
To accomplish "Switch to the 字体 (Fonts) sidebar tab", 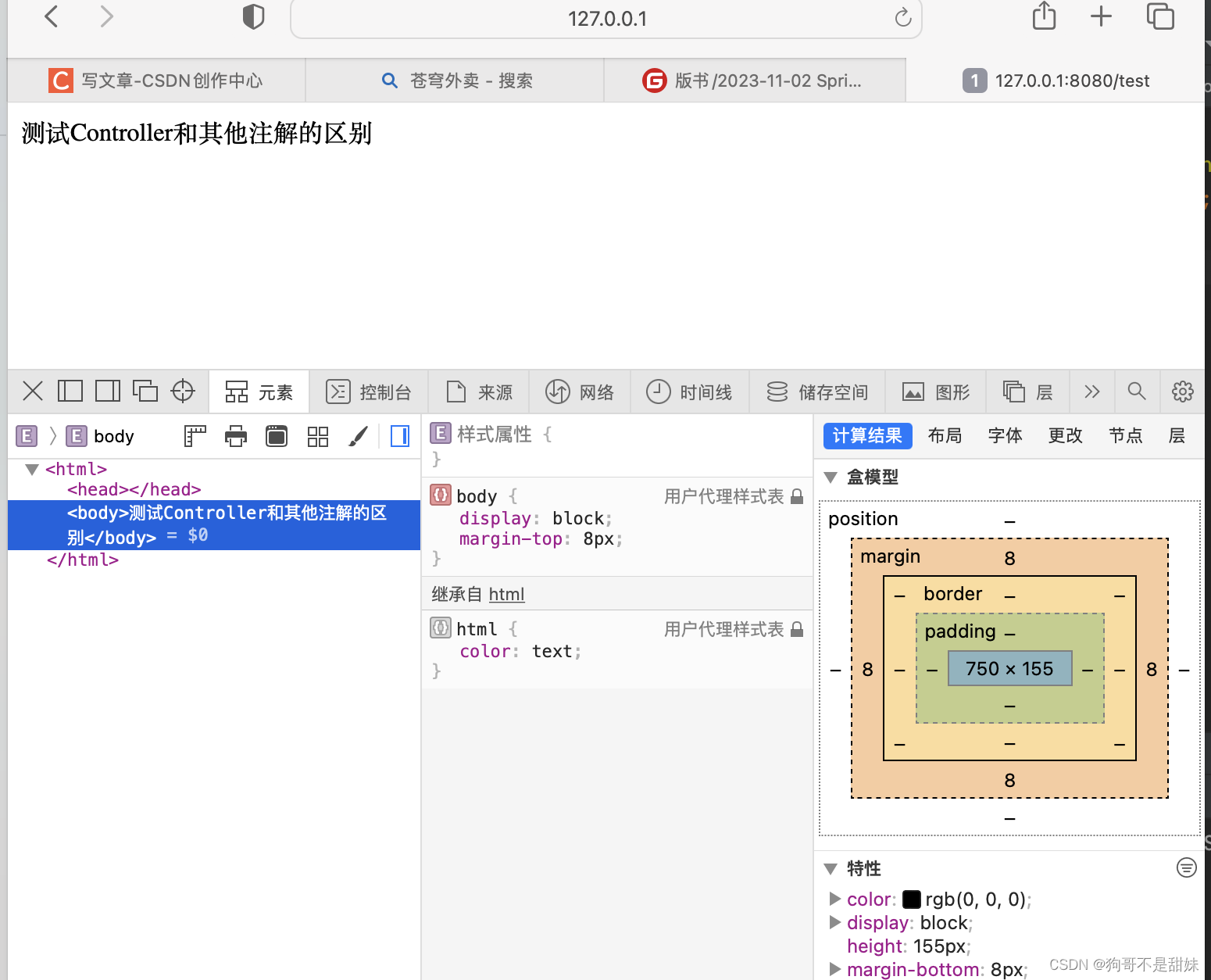I will (x=1005, y=436).
